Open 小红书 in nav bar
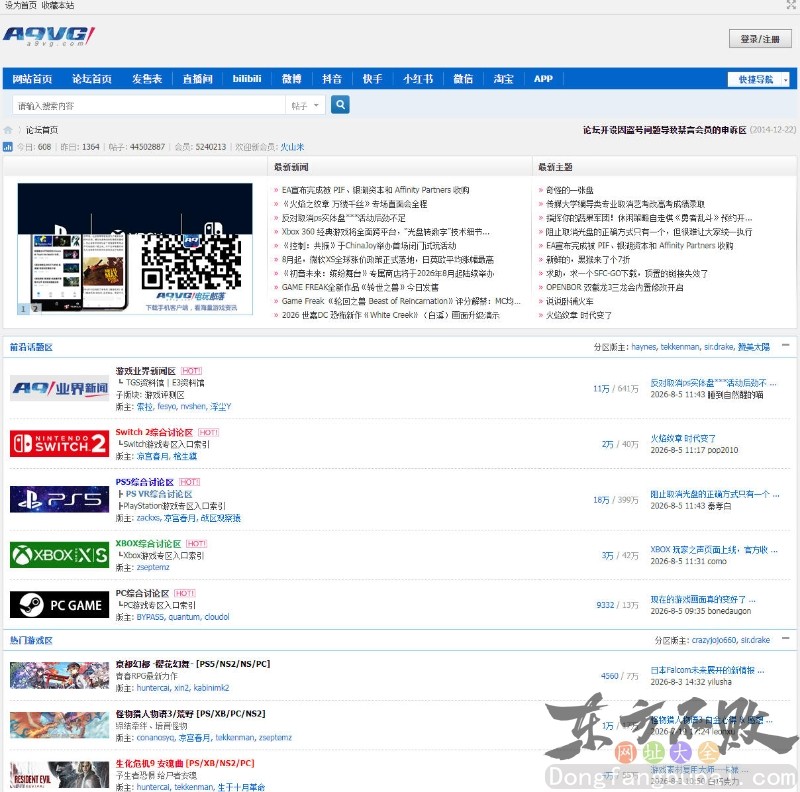This screenshot has width=800, height=792. 418,79
